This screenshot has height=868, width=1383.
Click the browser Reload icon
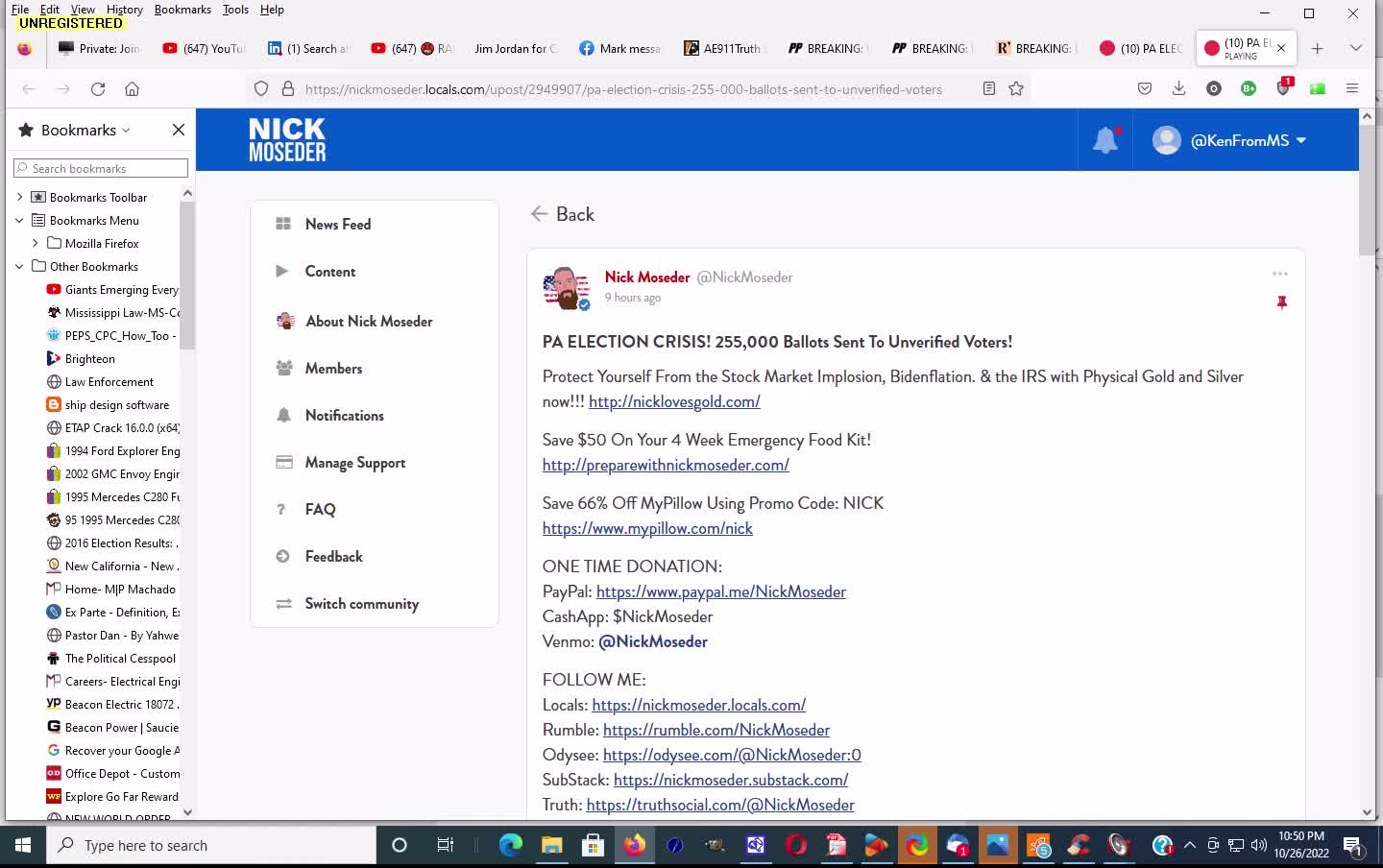tap(98, 88)
